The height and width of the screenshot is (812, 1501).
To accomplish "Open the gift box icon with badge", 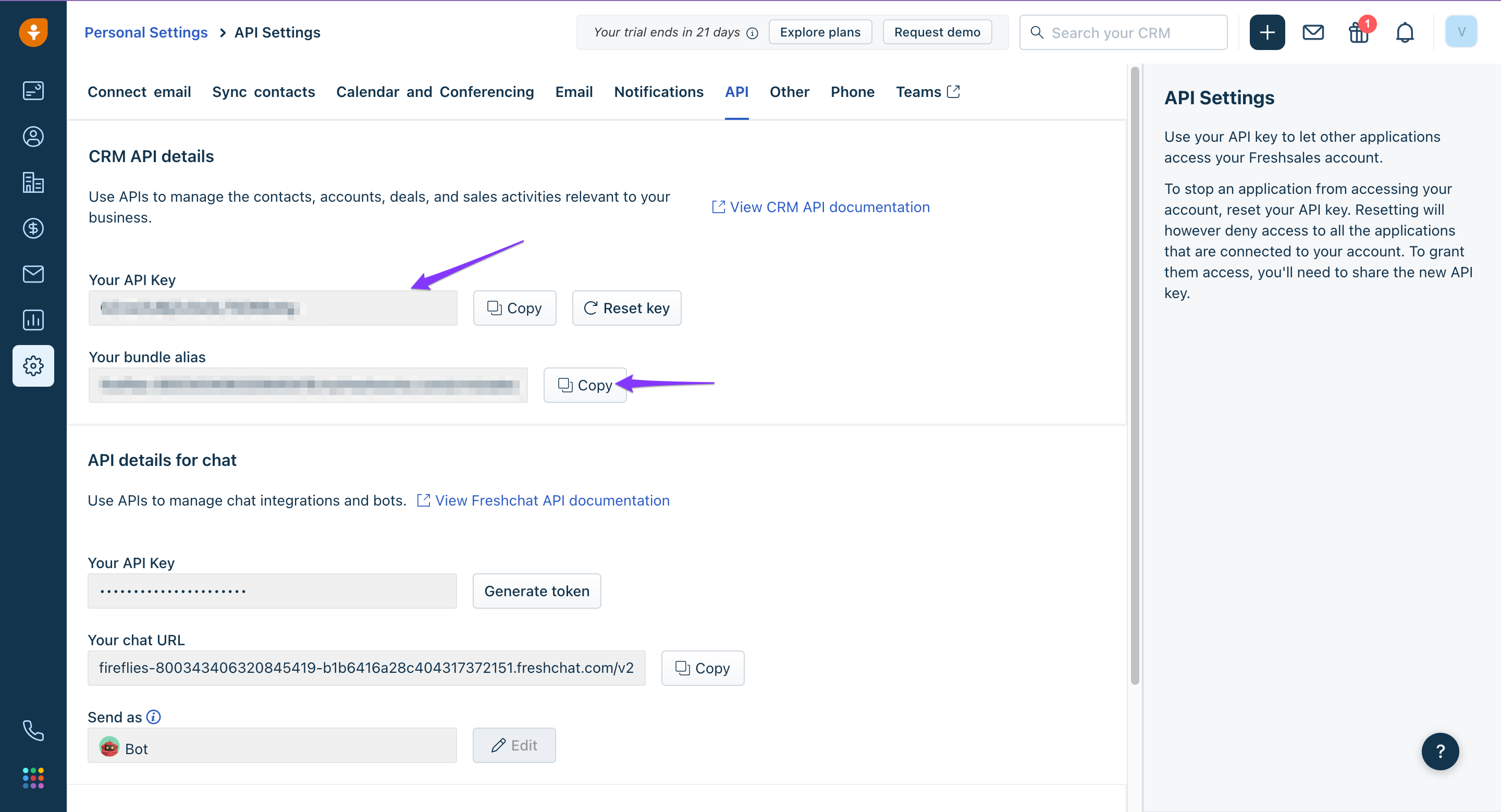I will click(1359, 33).
